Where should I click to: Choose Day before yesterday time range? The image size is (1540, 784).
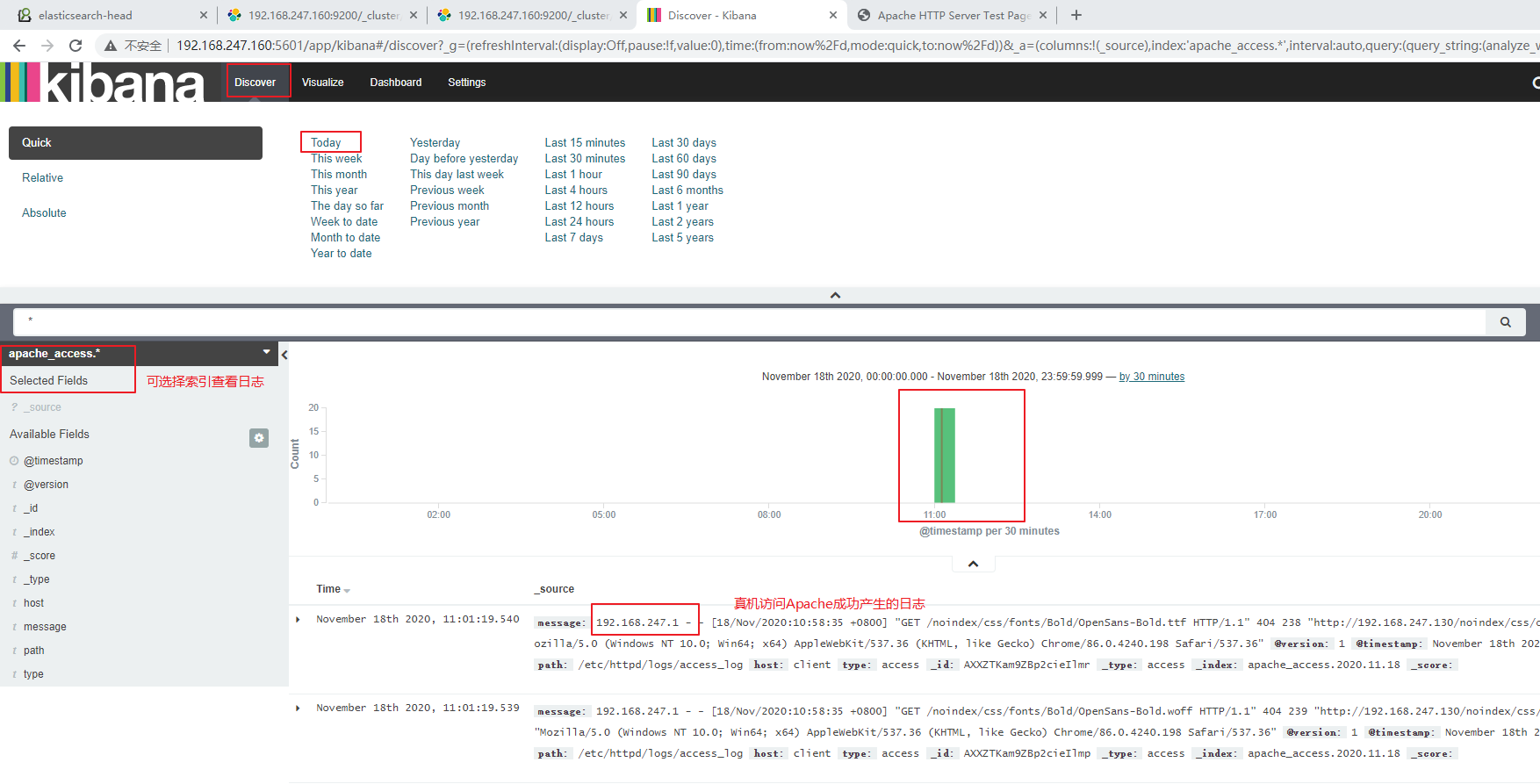[x=464, y=159]
